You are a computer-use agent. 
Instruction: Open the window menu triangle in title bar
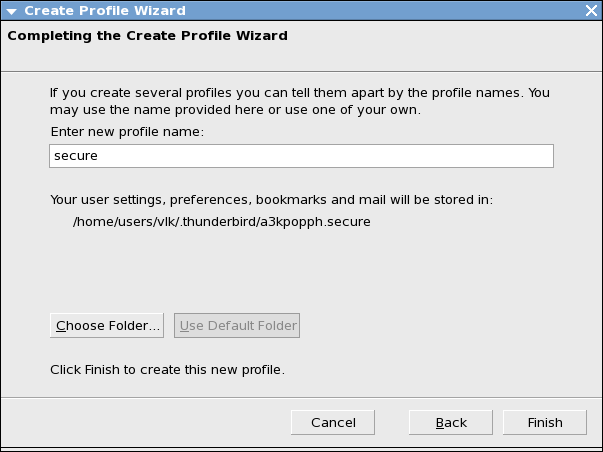[x=12, y=11]
